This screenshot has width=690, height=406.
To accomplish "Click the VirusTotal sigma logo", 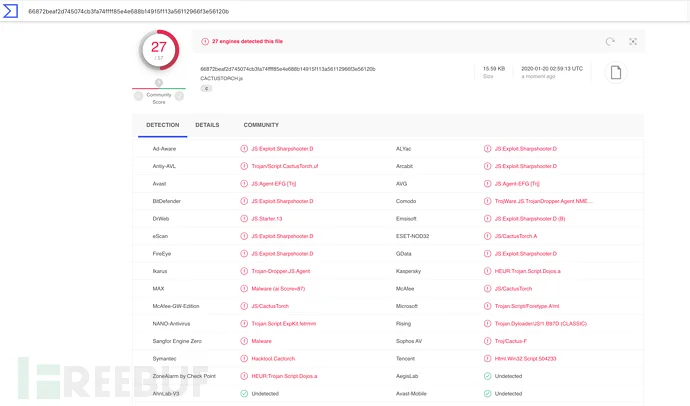I will (x=10, y=11).
